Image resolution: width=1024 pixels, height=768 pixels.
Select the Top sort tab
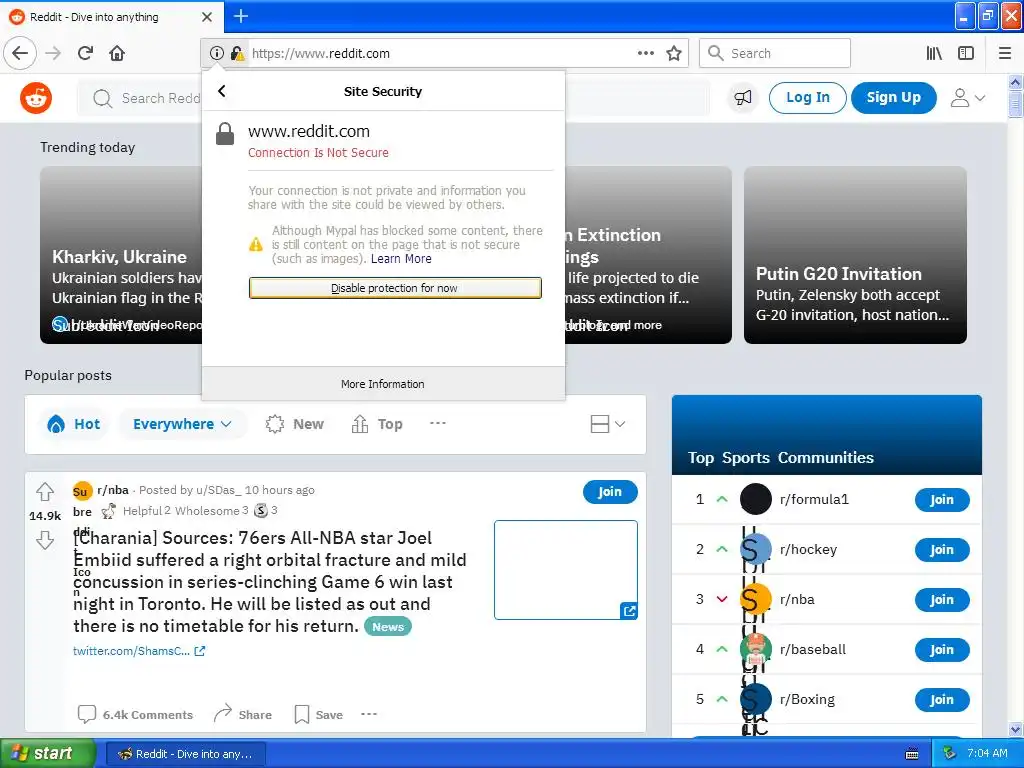pyautogui.click(x=377, y=424)
